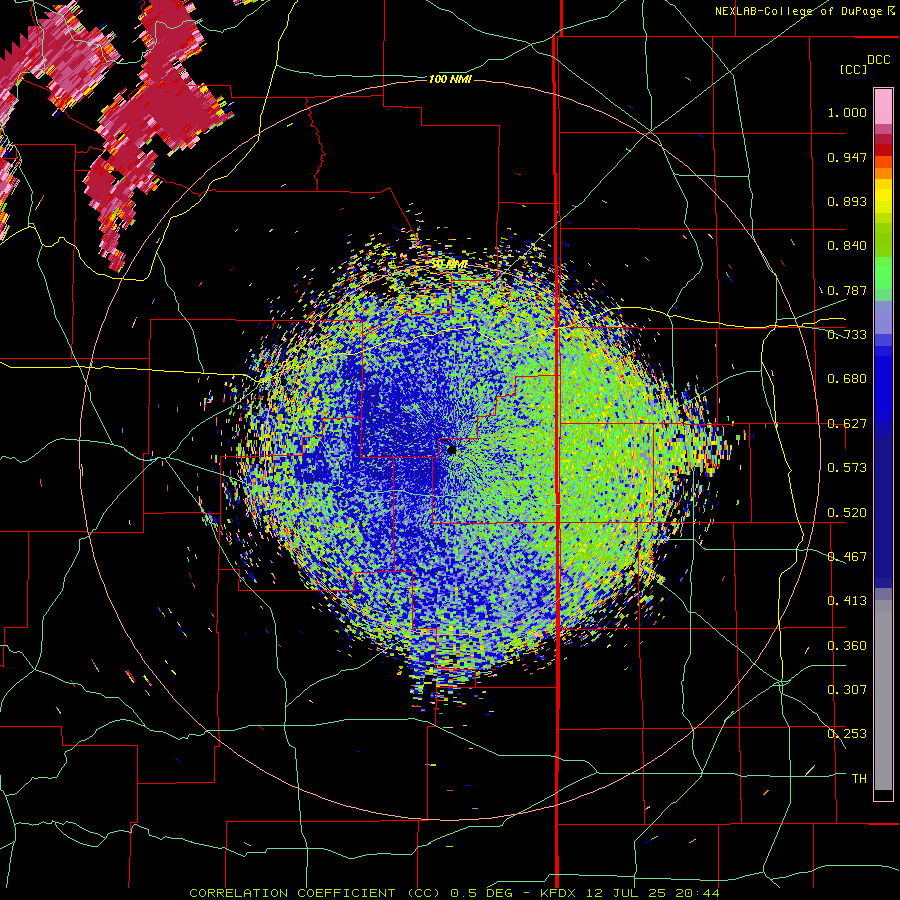Pick the gray swatch on the color bar
This screenshot has height=900, width=900.
tap(883, 695)
